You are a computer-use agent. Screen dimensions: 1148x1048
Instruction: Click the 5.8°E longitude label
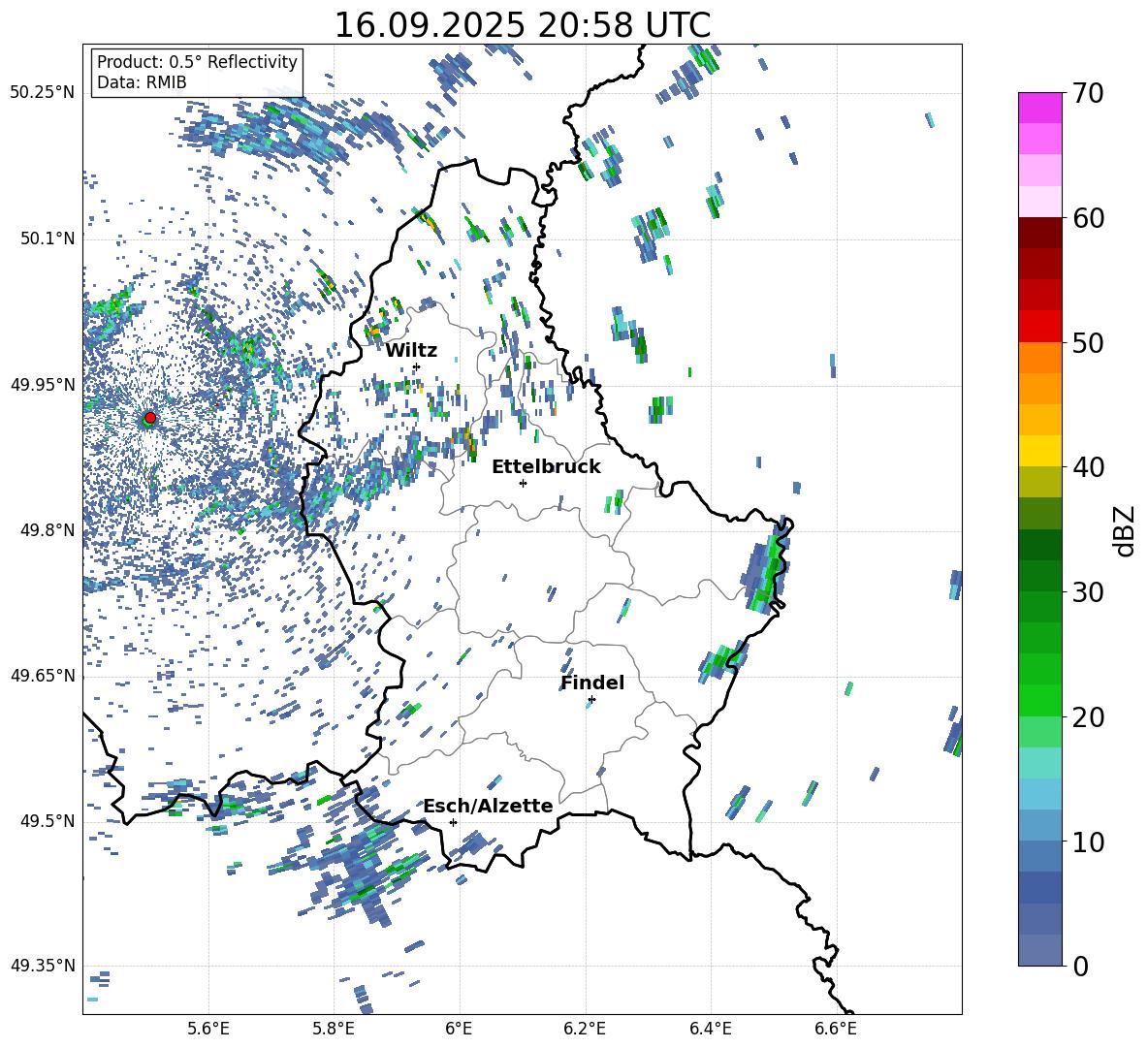[334, 1030]
